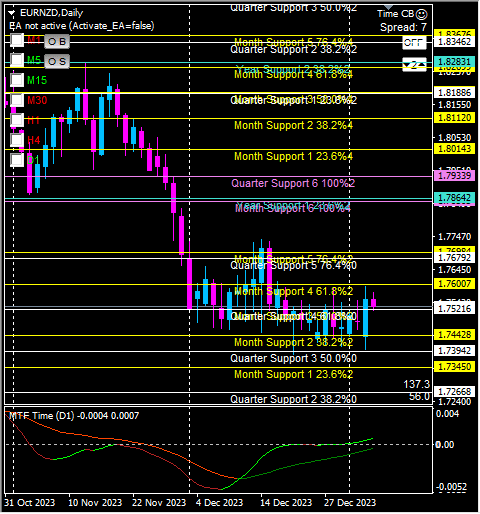Toggle the M15 timeframe checkbox
Screen dimensions: 480x514
[17, 80]
